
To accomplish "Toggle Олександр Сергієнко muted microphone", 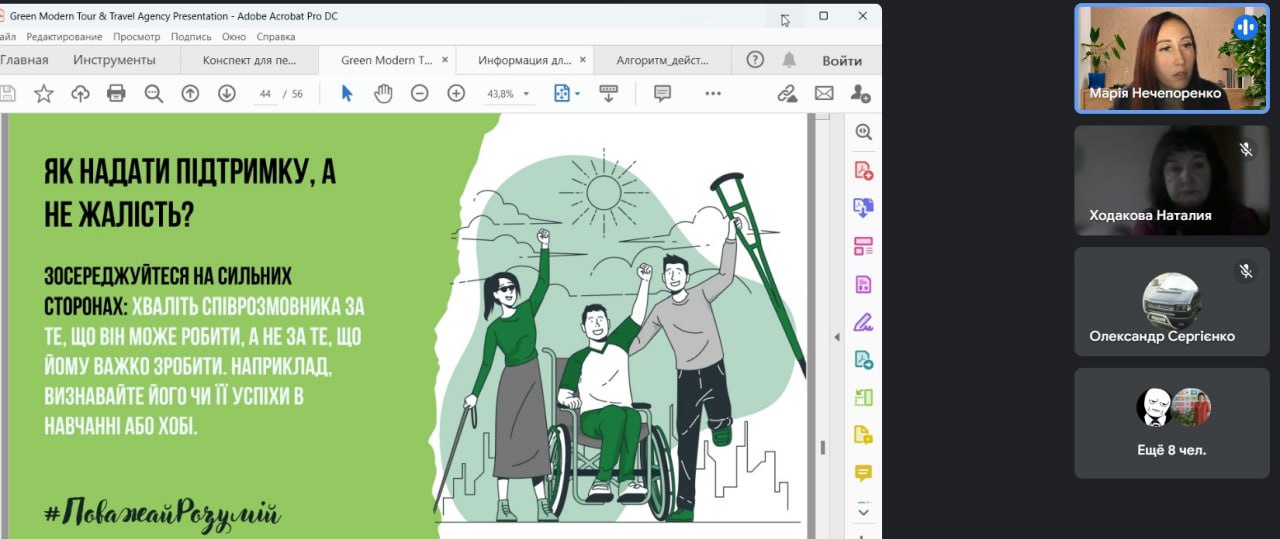I will pyautogui.click(x=1246, y=271).
